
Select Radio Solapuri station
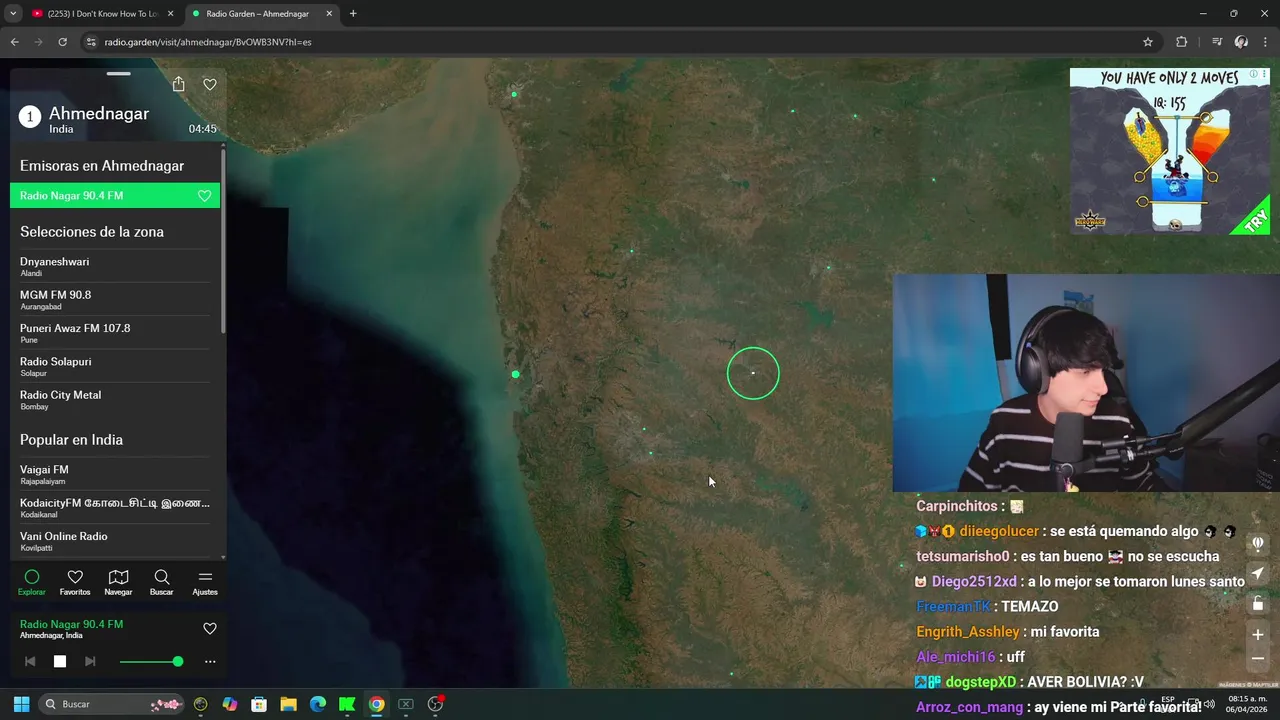coord(115,366)
